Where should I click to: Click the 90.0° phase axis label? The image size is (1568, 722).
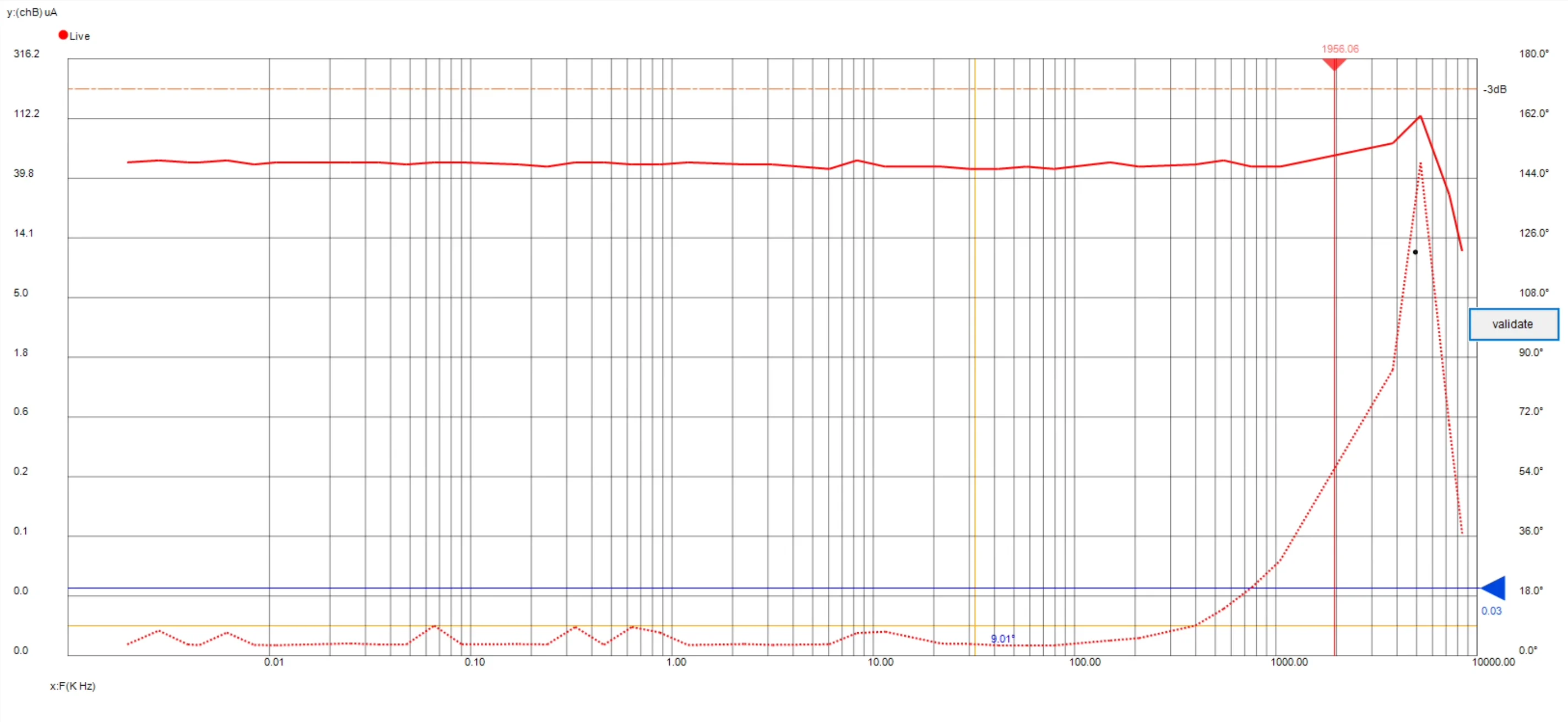1530,352
